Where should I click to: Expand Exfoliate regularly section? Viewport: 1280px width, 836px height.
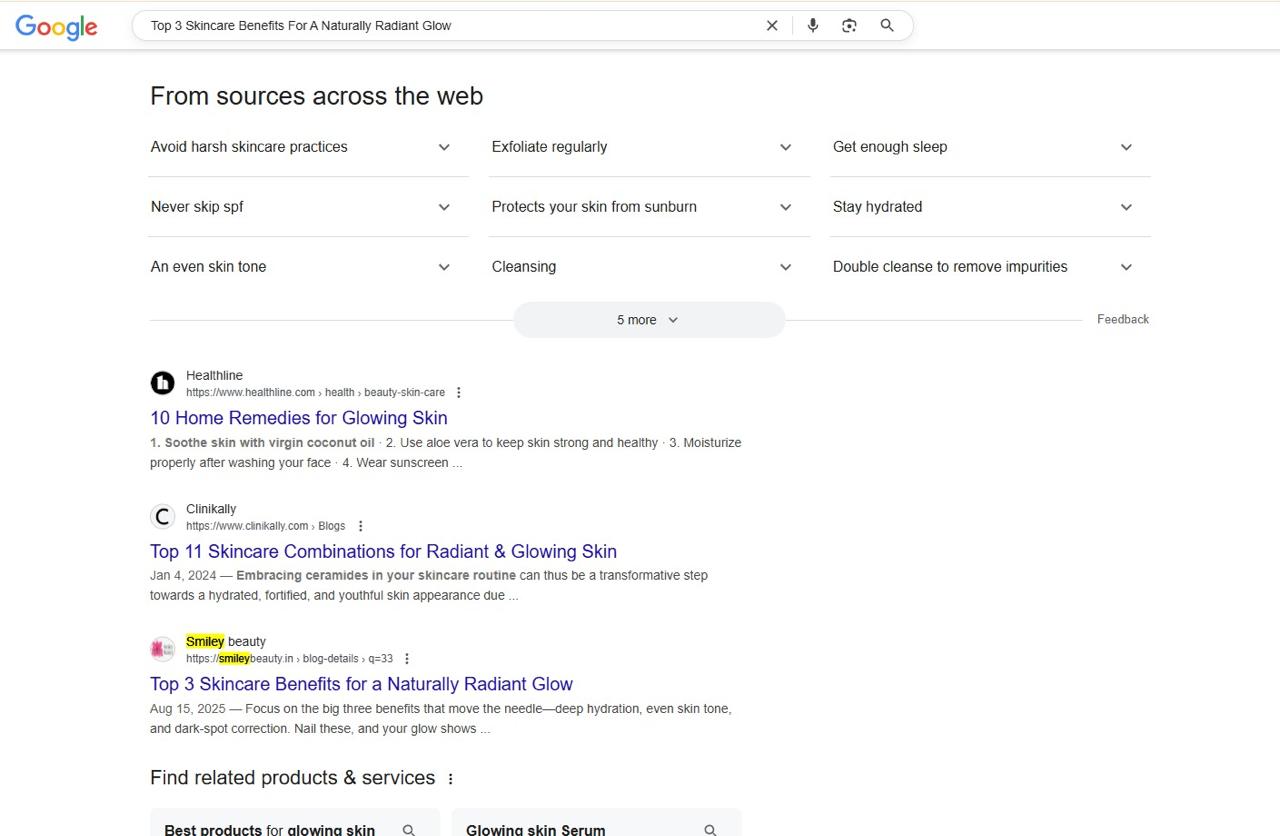[x=649, y=147]
